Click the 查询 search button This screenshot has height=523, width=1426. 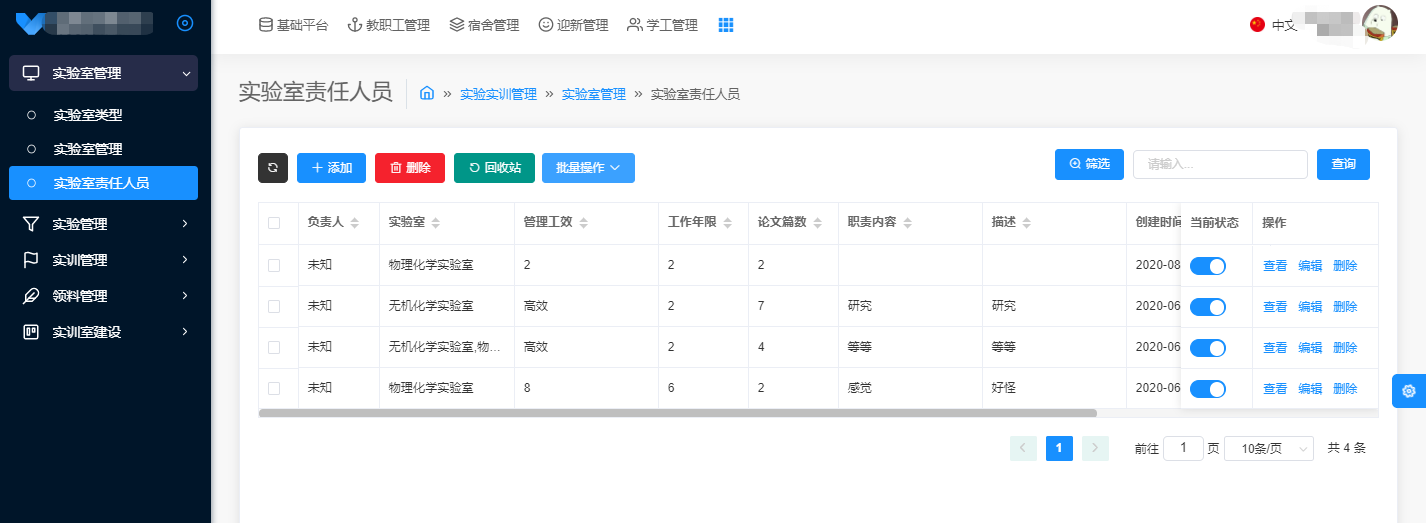click(1343, 164)
